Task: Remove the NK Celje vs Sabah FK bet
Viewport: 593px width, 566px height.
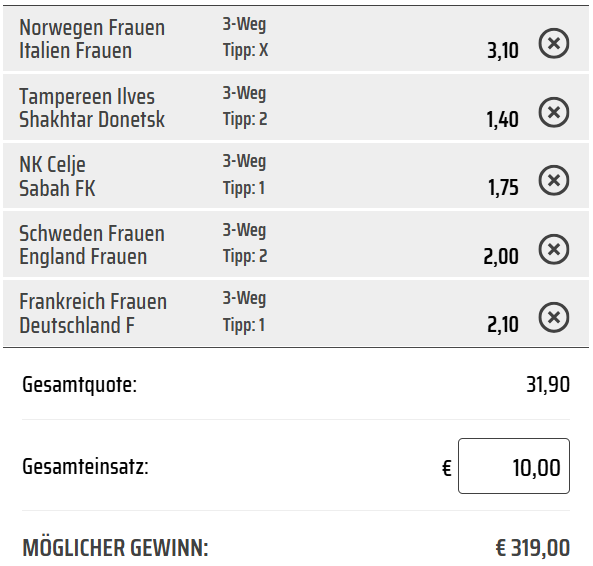Action: (554, 180)
